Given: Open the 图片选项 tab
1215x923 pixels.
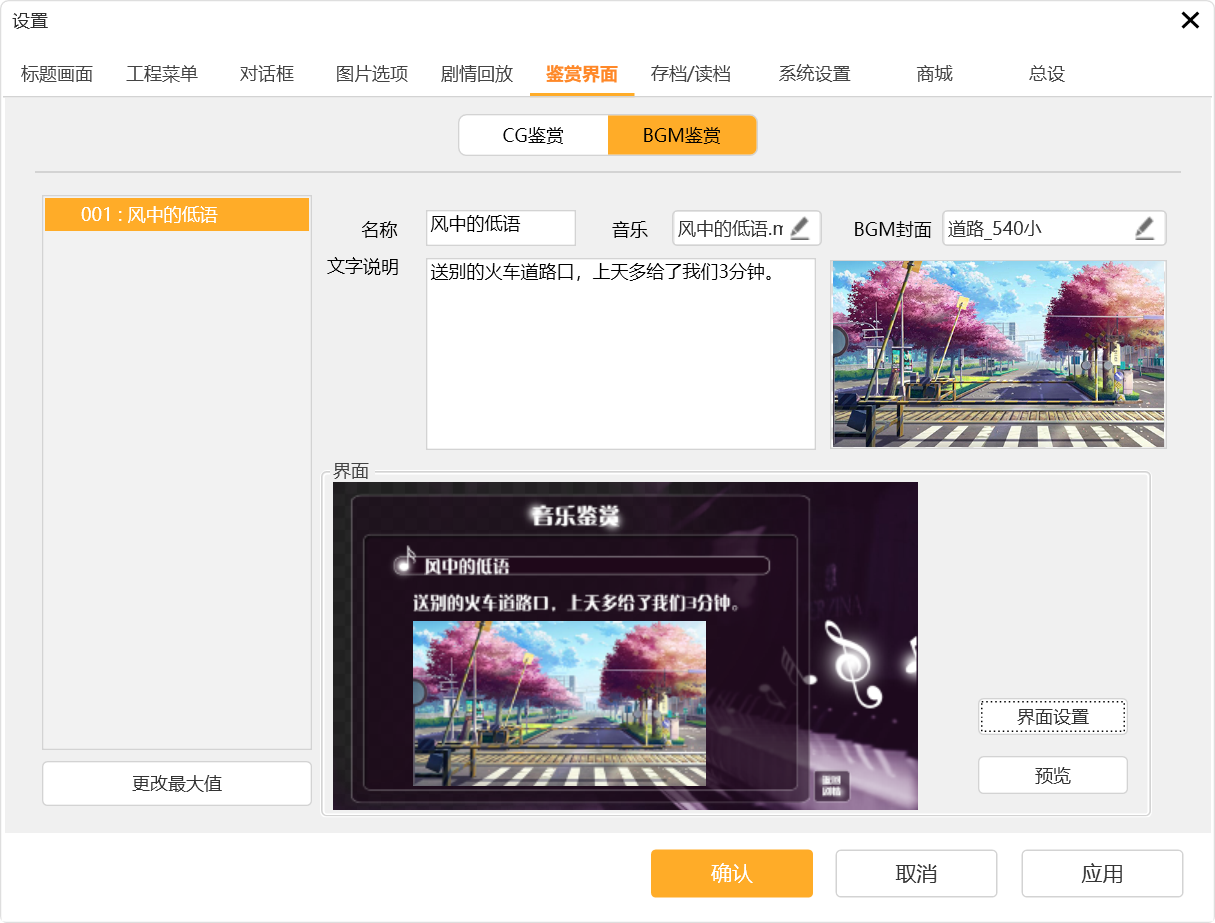Looking at the screenshot, I should click(372, 74).
